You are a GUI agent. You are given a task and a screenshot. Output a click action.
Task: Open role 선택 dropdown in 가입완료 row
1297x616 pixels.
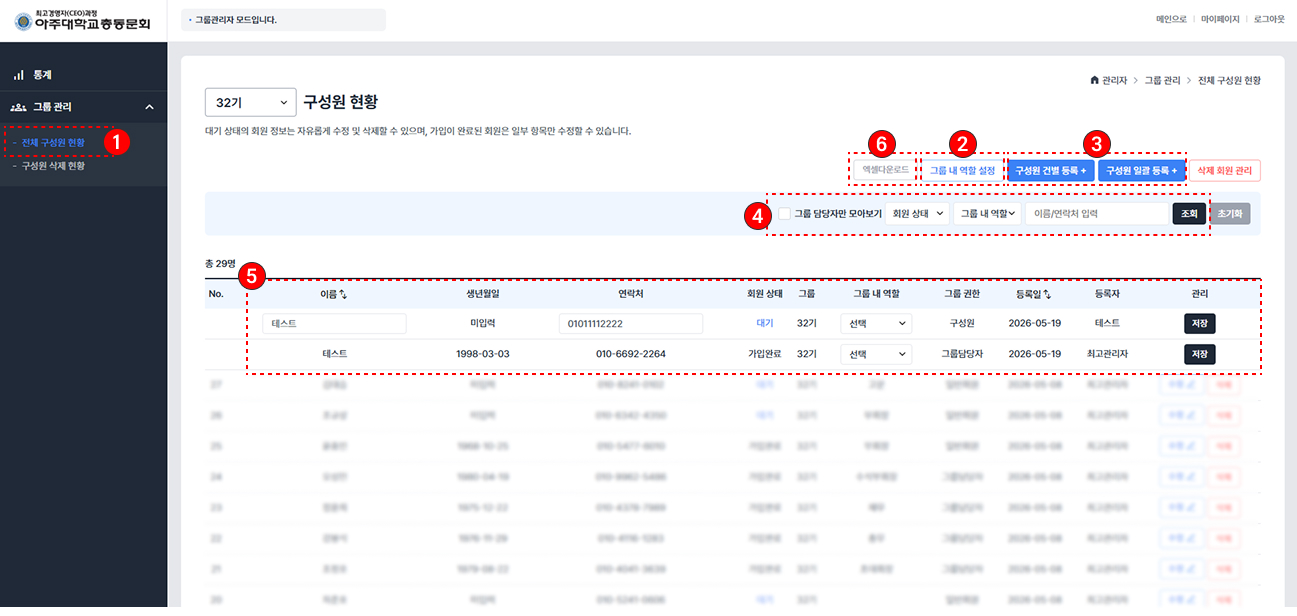point(876,354)
